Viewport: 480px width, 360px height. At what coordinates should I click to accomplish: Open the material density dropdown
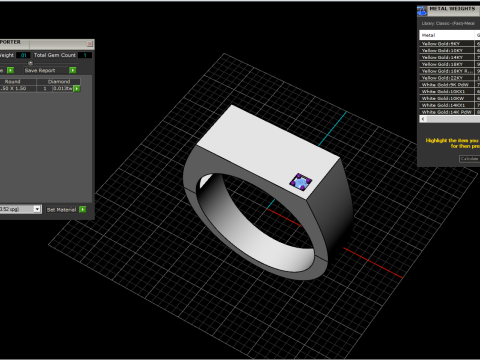(x=37, y=209)
